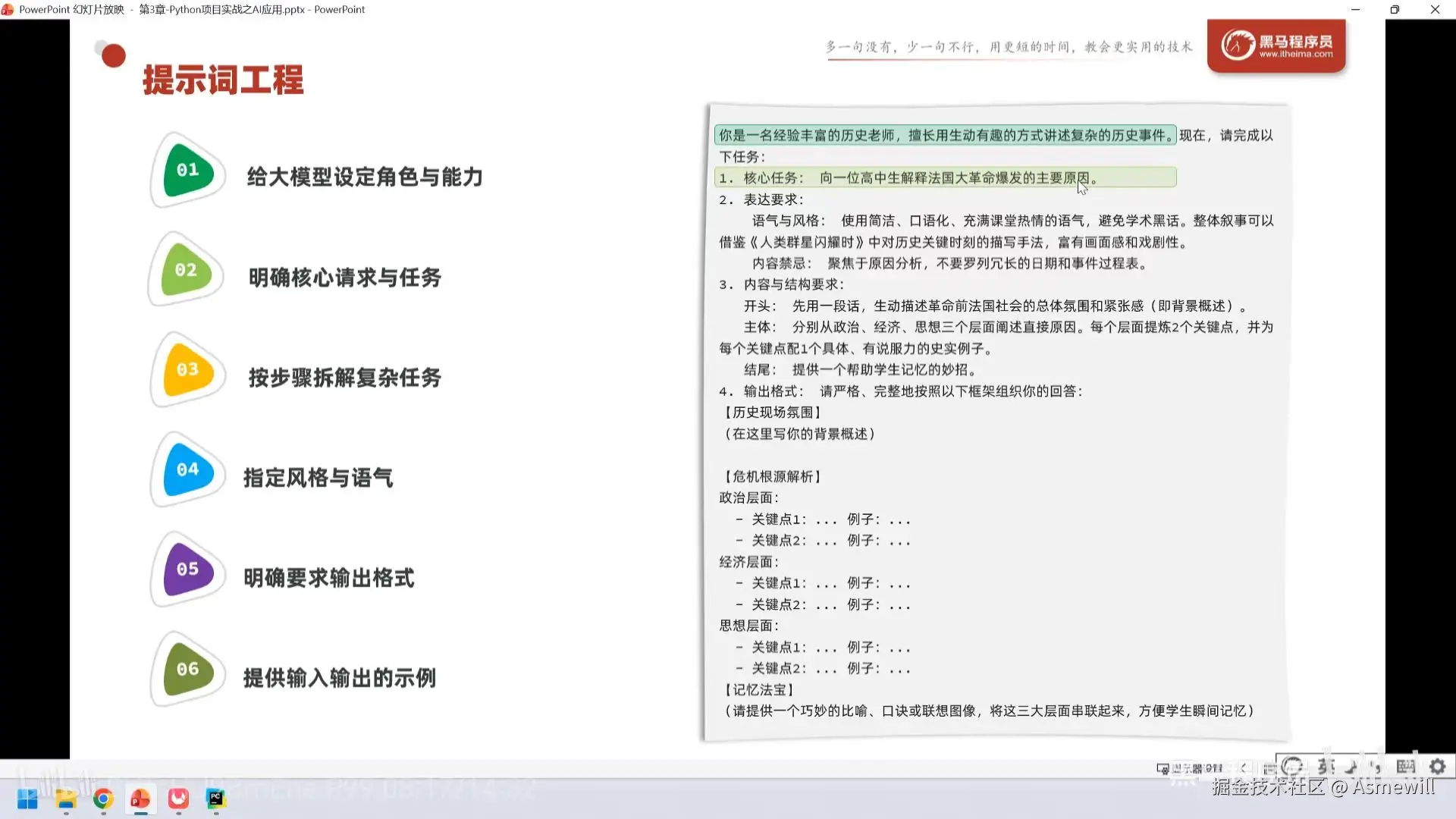This screenshot has height=819, width=1456.
Task: Click heading 明确核心请求与任务
Action: click(345, 278)
